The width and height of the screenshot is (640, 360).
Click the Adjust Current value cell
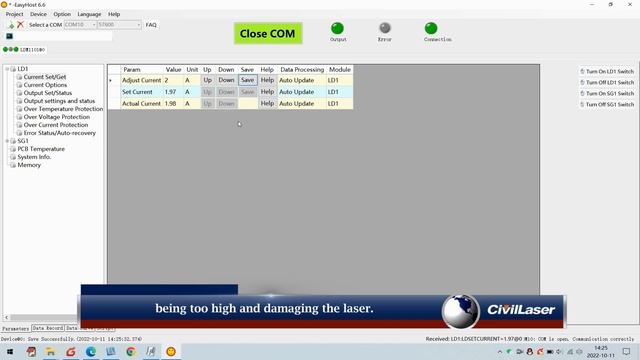point(173,80)
